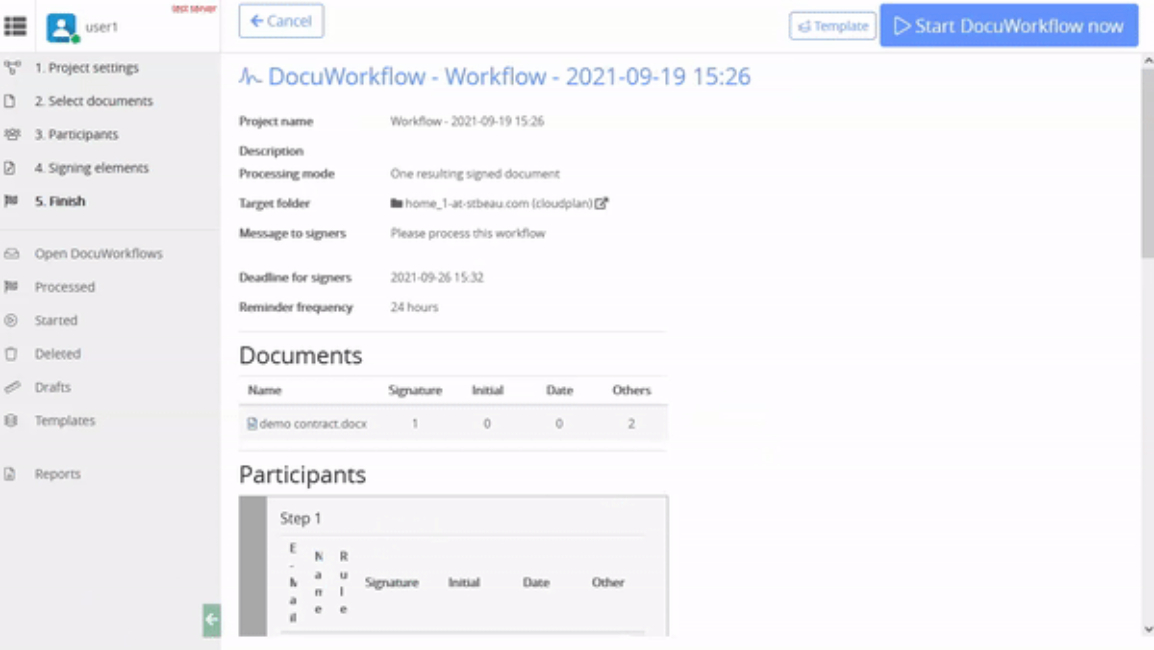Click the '24 hours' reminder frequency value
Screen dimensions: 1154x650
pyautogui.click(x=414, y=307)
